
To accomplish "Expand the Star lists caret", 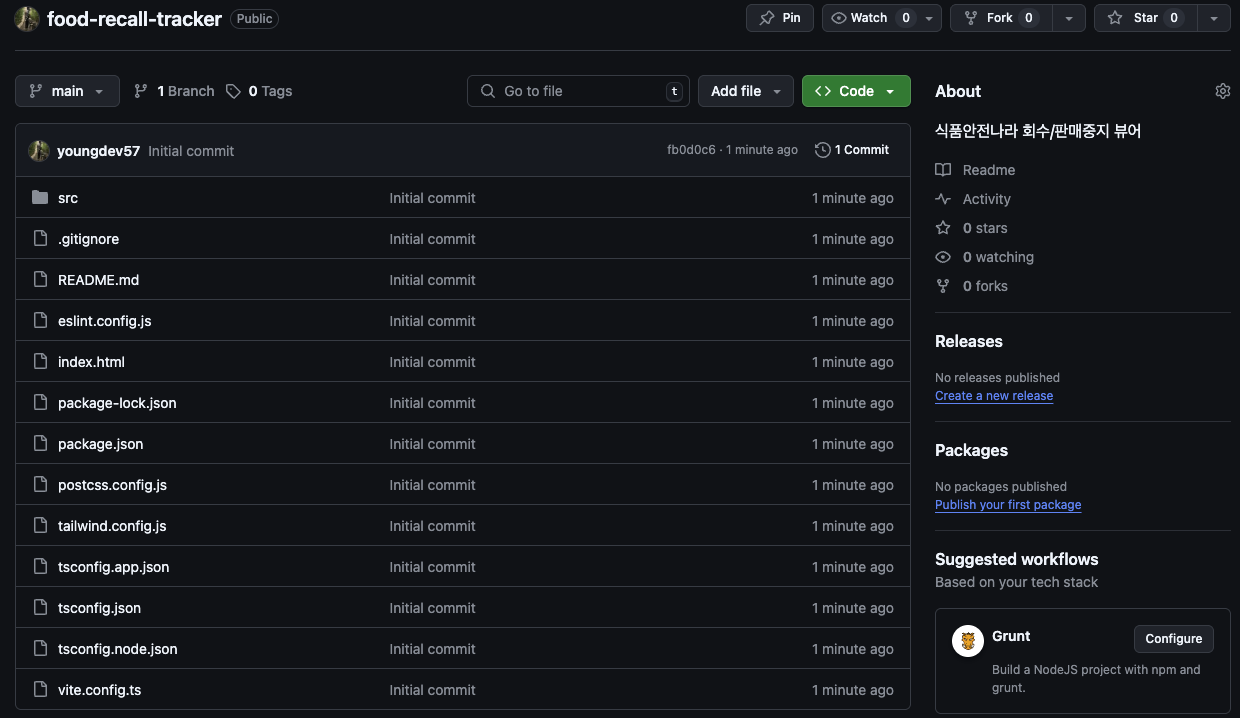I will (x=1213, y=18).
